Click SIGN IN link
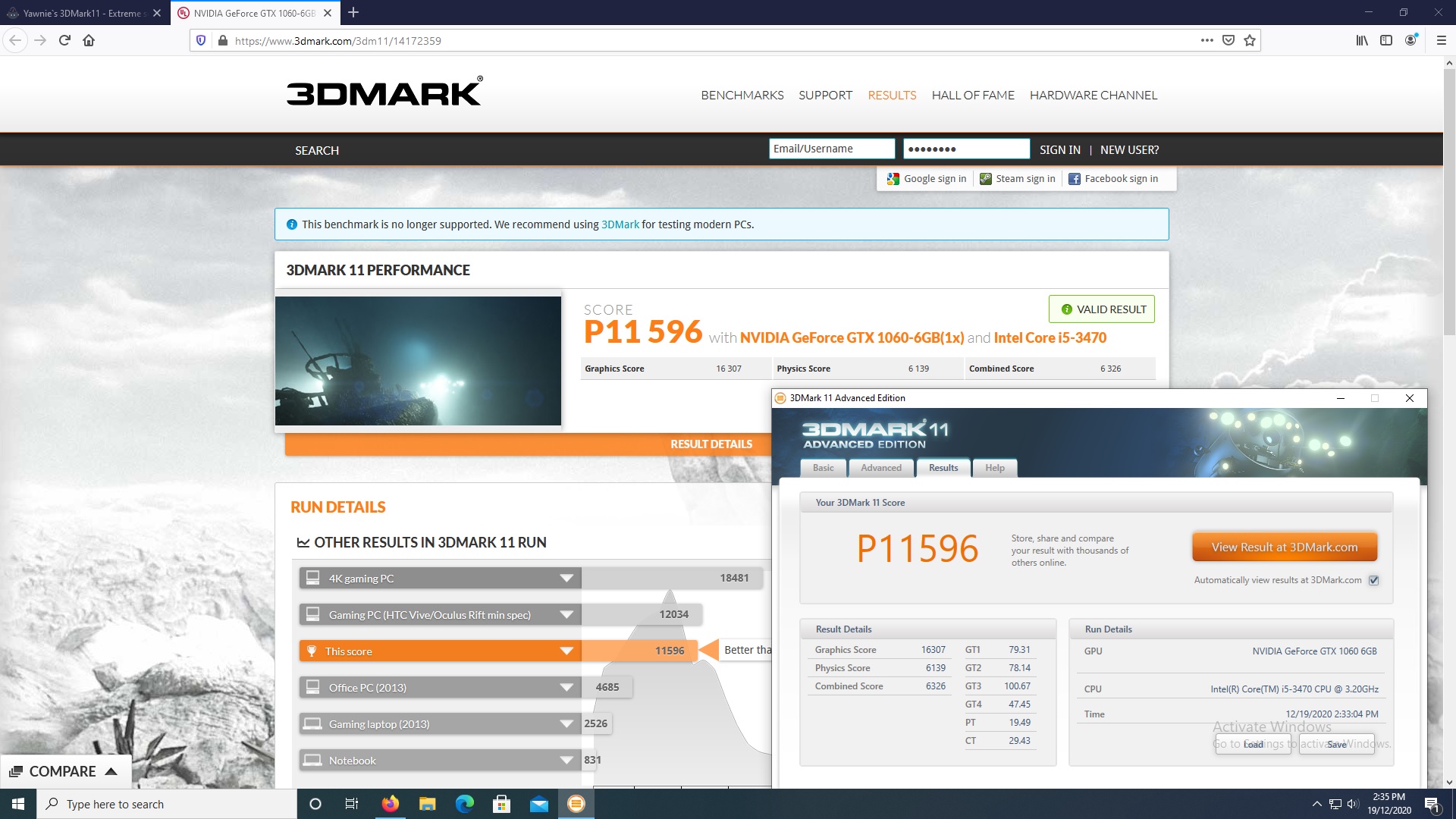Viewport: 1456px width, 819px height. 1059,149
